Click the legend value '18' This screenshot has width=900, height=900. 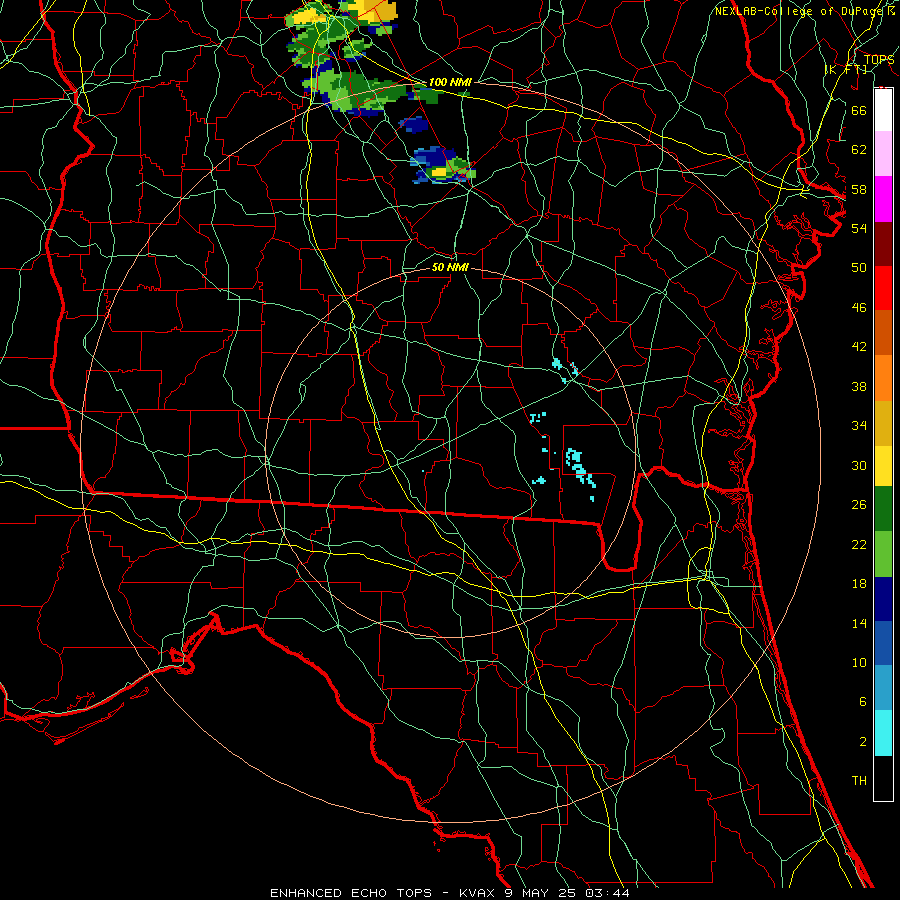[859, 584]
